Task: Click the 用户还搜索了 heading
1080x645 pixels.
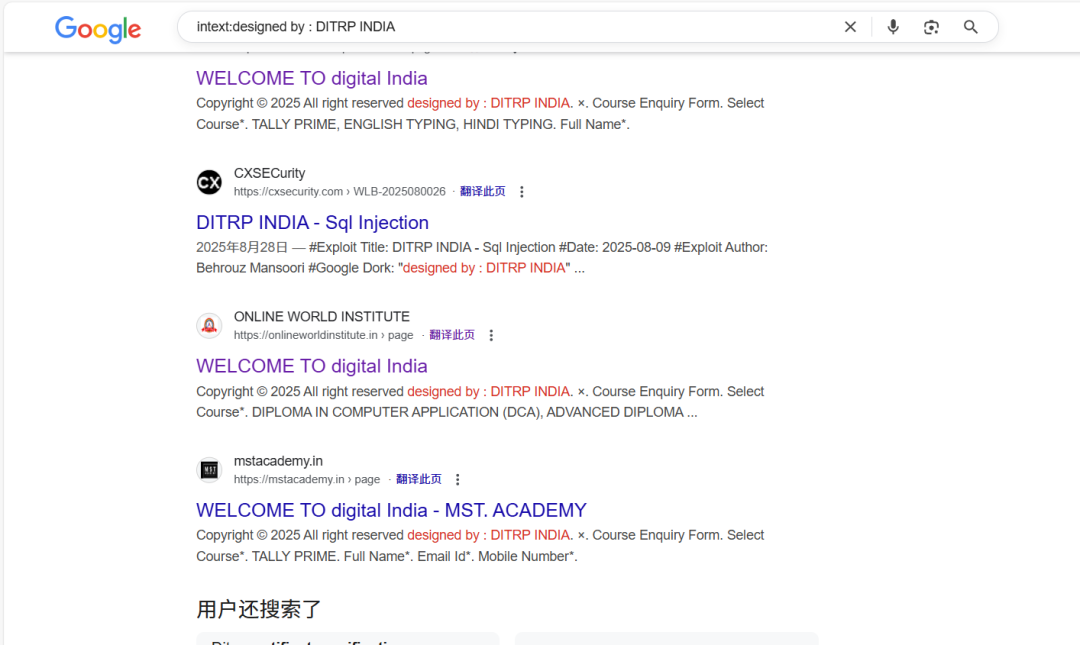Action: 259,609
